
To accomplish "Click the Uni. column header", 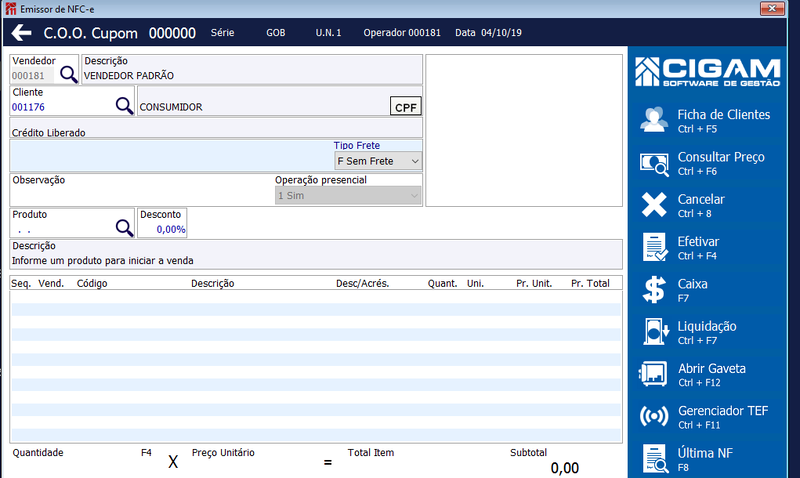I will (475, 283).
